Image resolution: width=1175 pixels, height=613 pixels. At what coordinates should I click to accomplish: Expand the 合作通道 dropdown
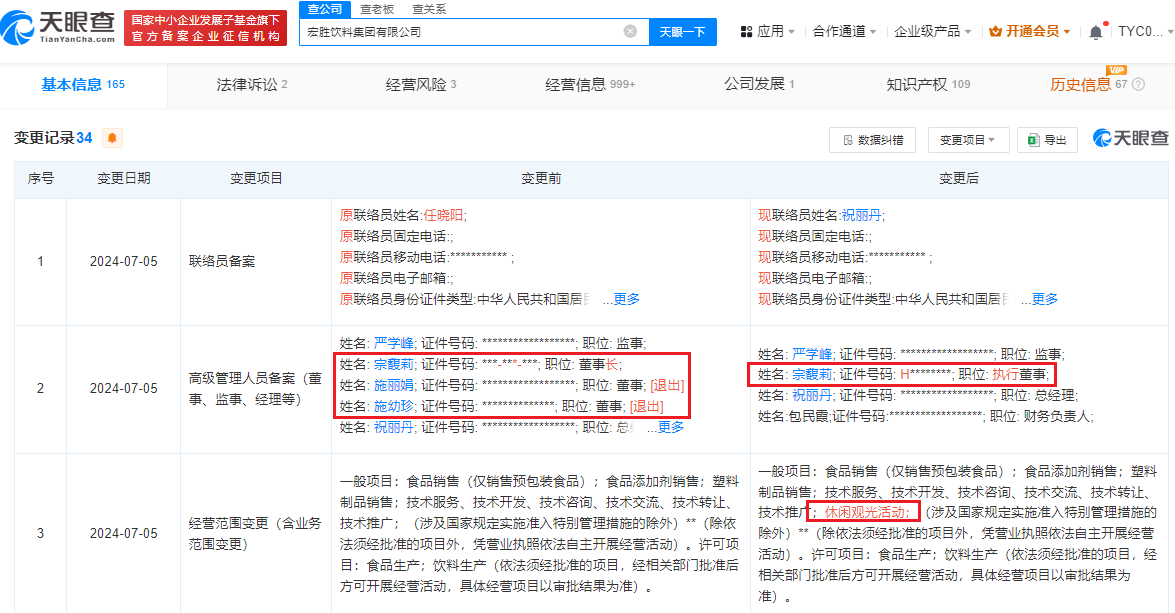[844, 31]
